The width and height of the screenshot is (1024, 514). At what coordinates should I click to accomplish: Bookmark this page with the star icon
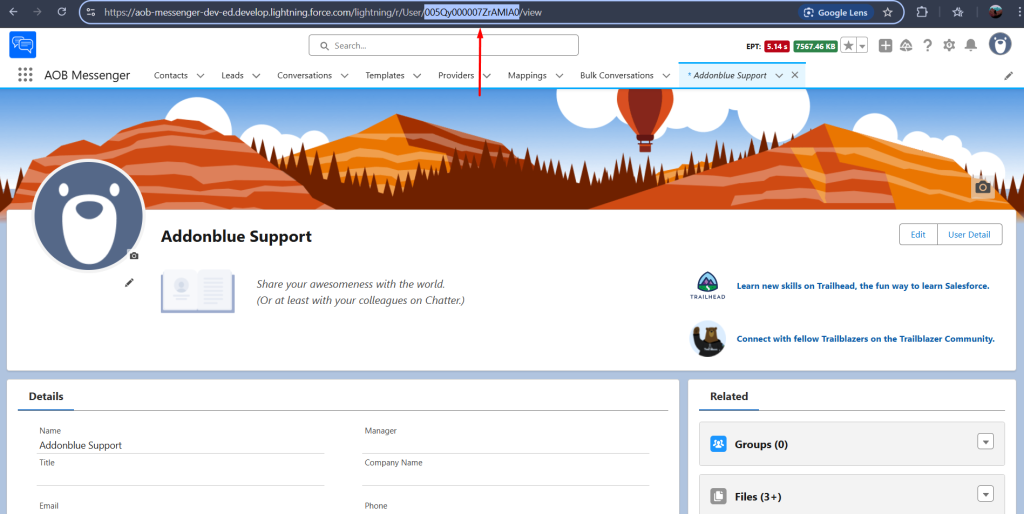click(888, 12)
